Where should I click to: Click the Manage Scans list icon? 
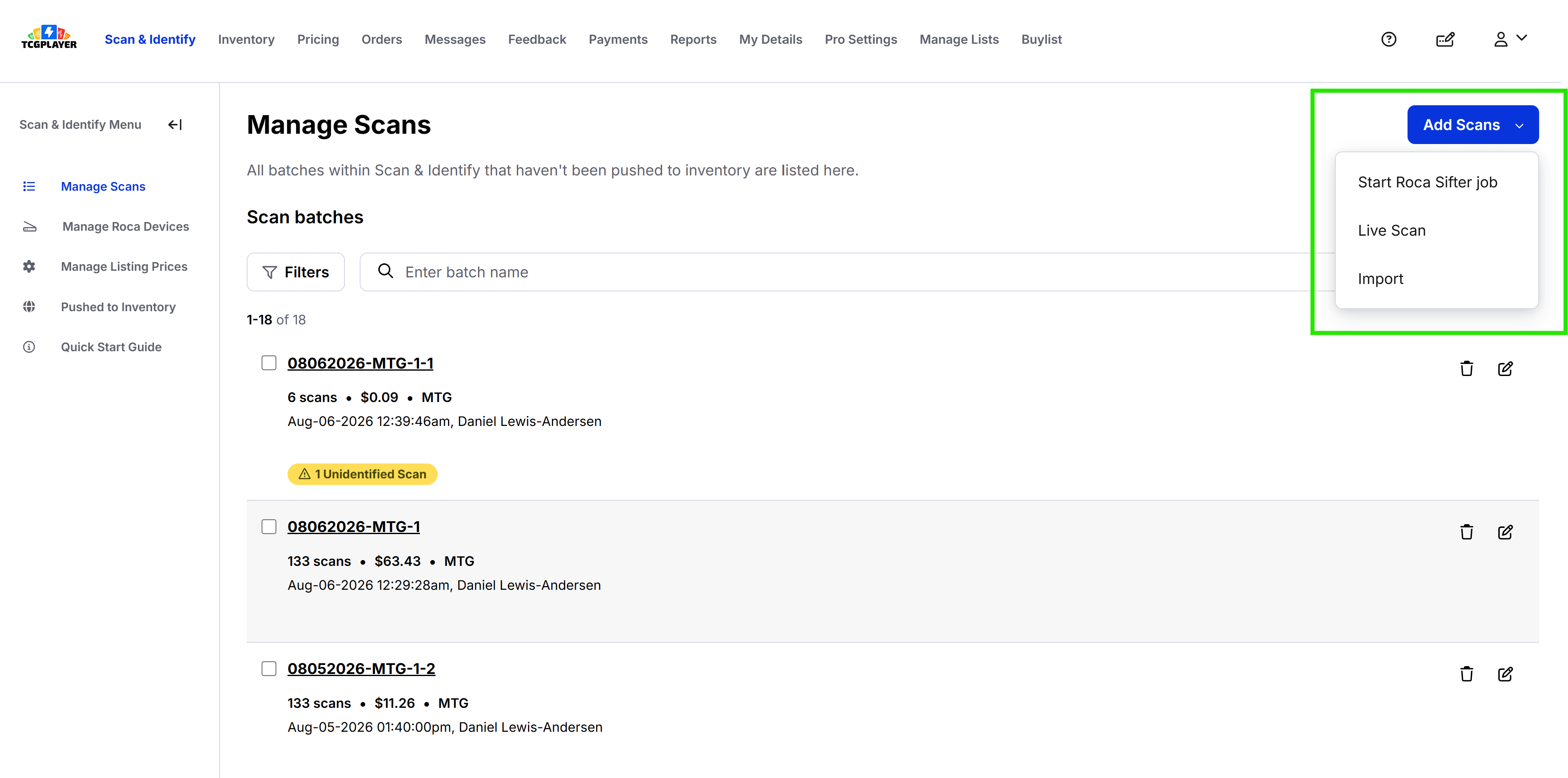point(29,187)
